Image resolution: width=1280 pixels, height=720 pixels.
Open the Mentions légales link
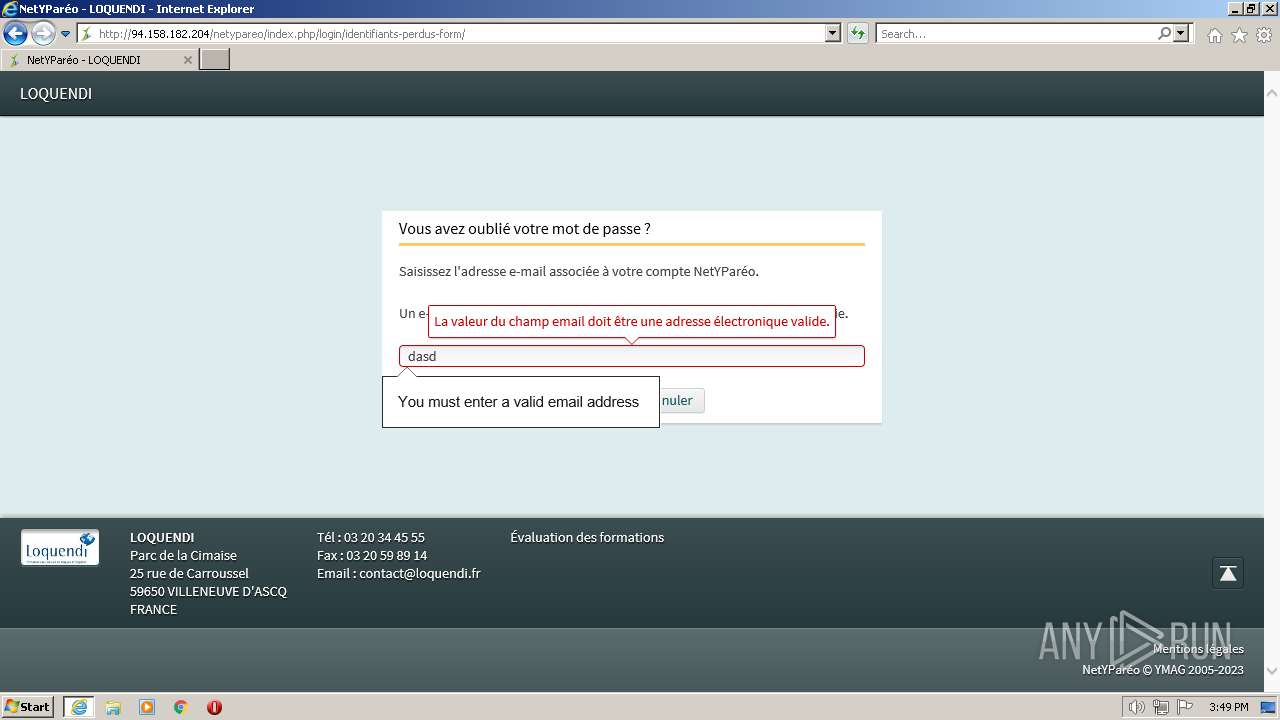tap(1198, 649)
